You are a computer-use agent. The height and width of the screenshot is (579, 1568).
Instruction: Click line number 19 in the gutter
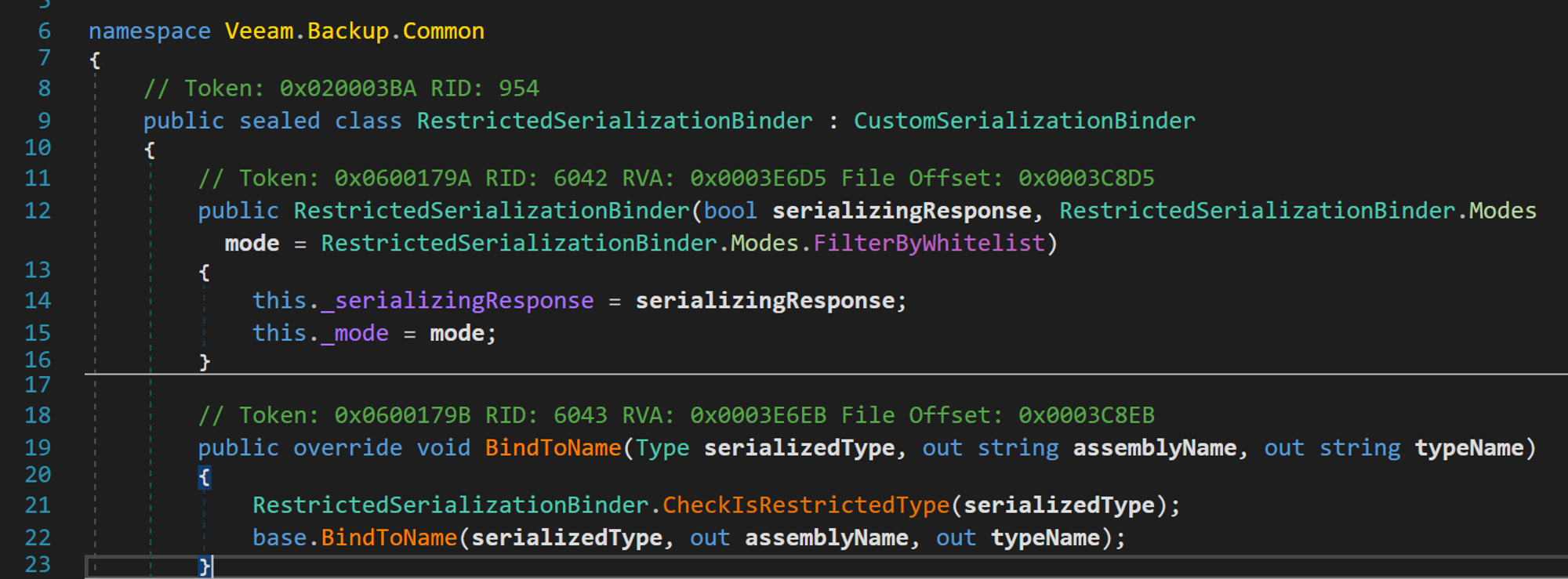[x=38, y=448]
